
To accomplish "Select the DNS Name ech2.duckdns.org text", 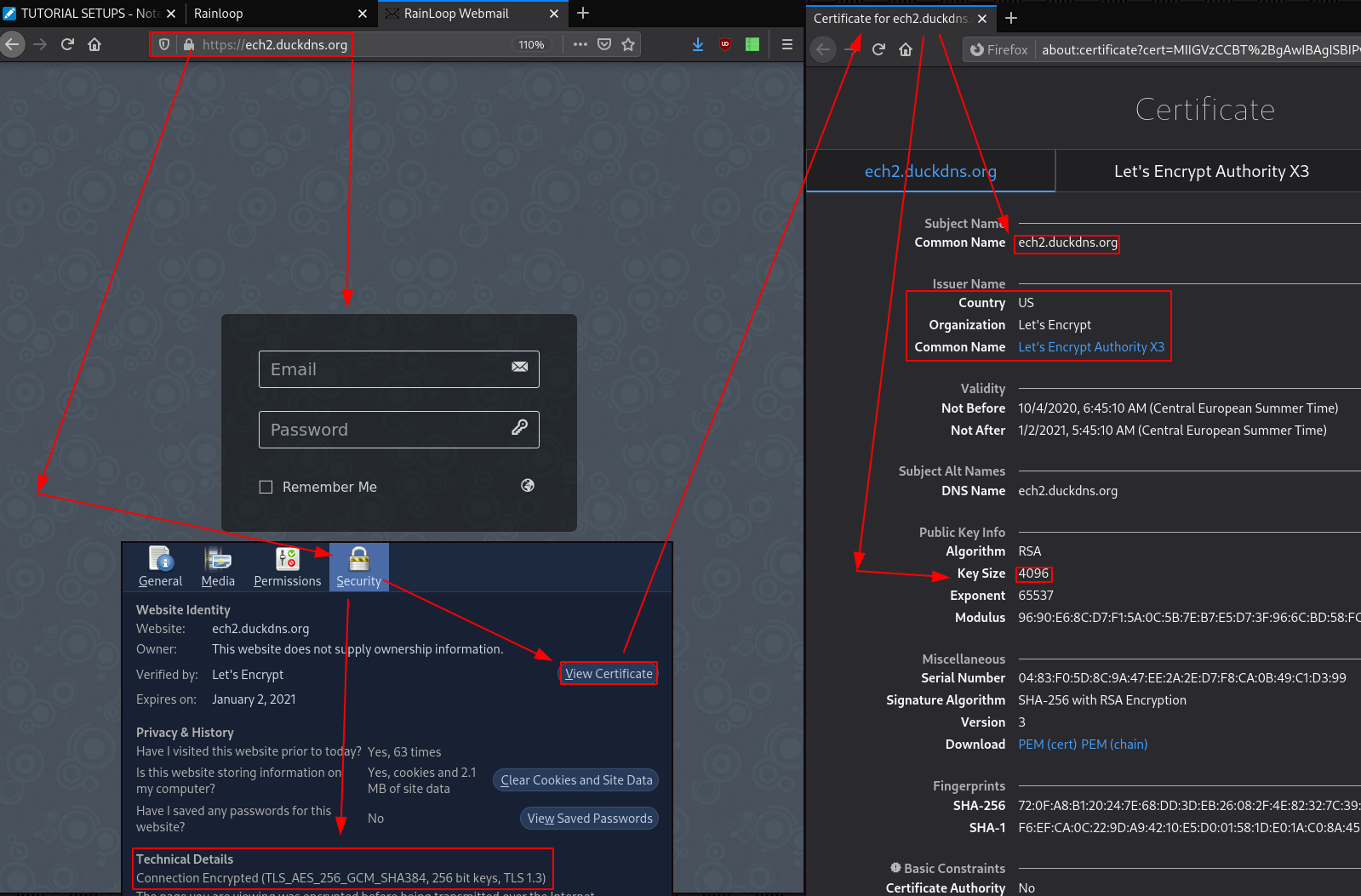I will pyautogui.click(x=1068, y=491).
